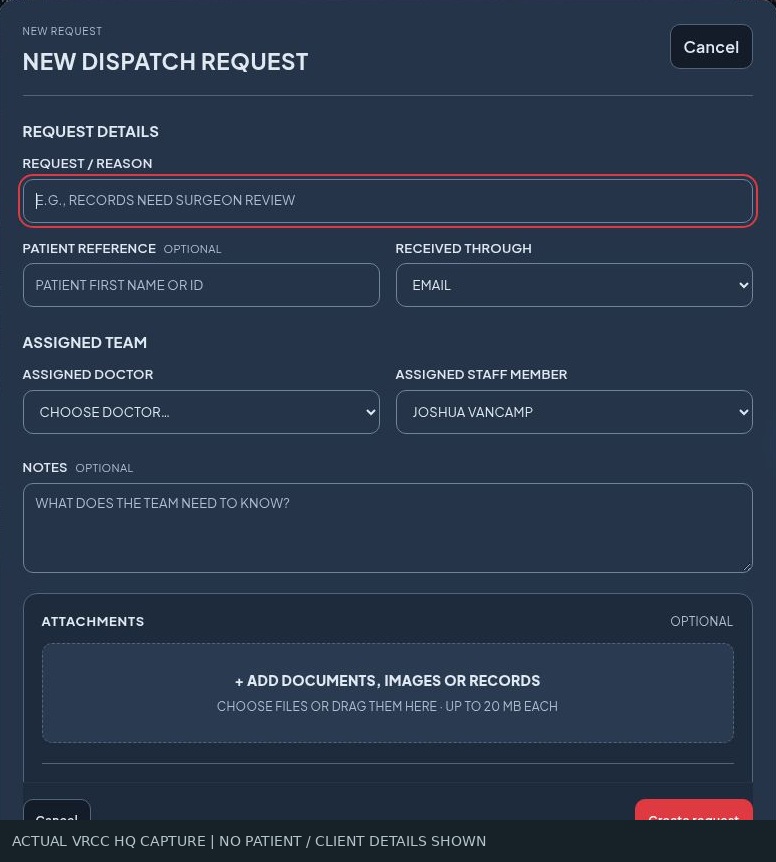
Task: Click the New Request breadcrumb label
Action: 62,31
